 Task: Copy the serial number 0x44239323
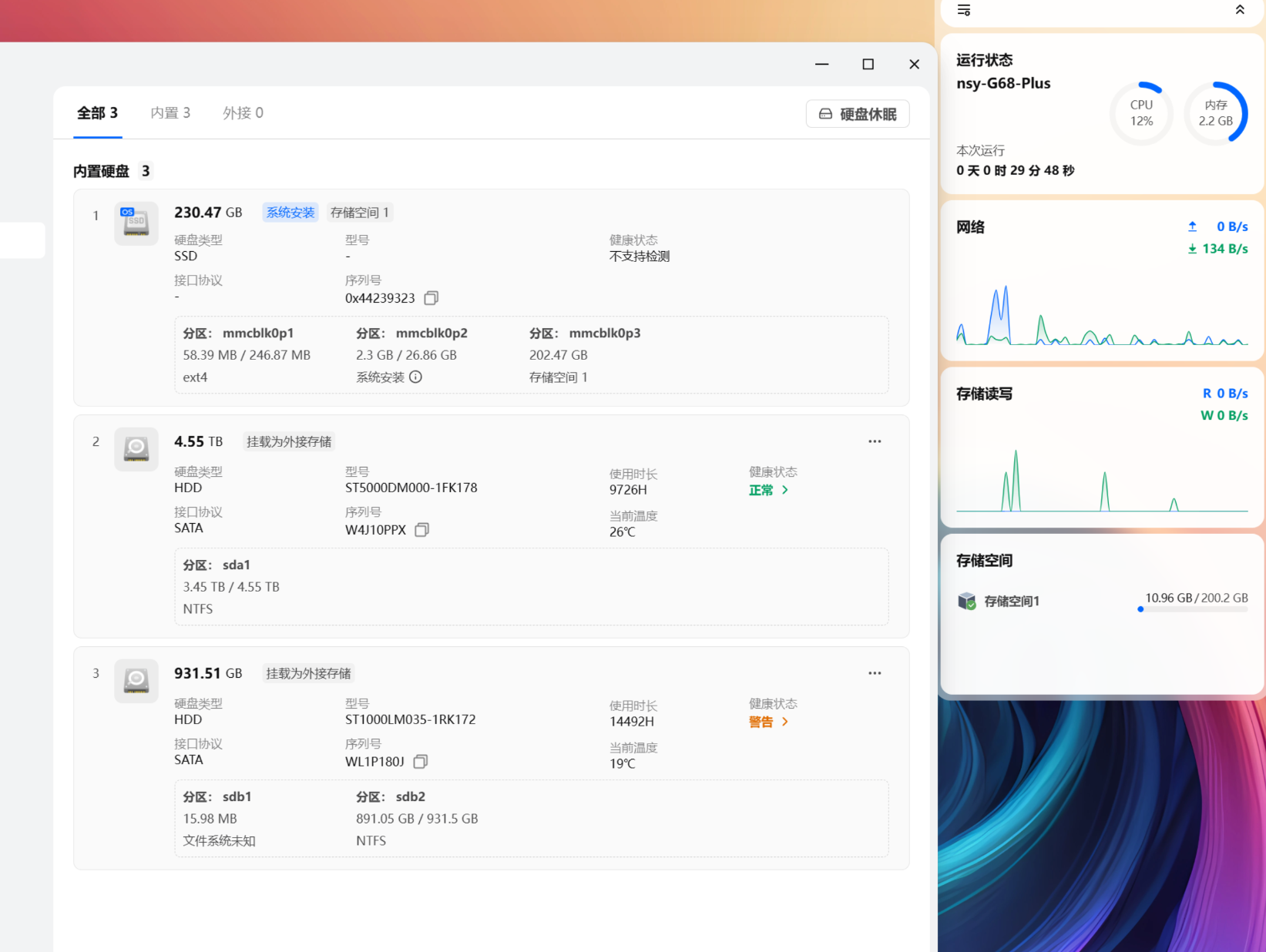click(x=432, y=298)
